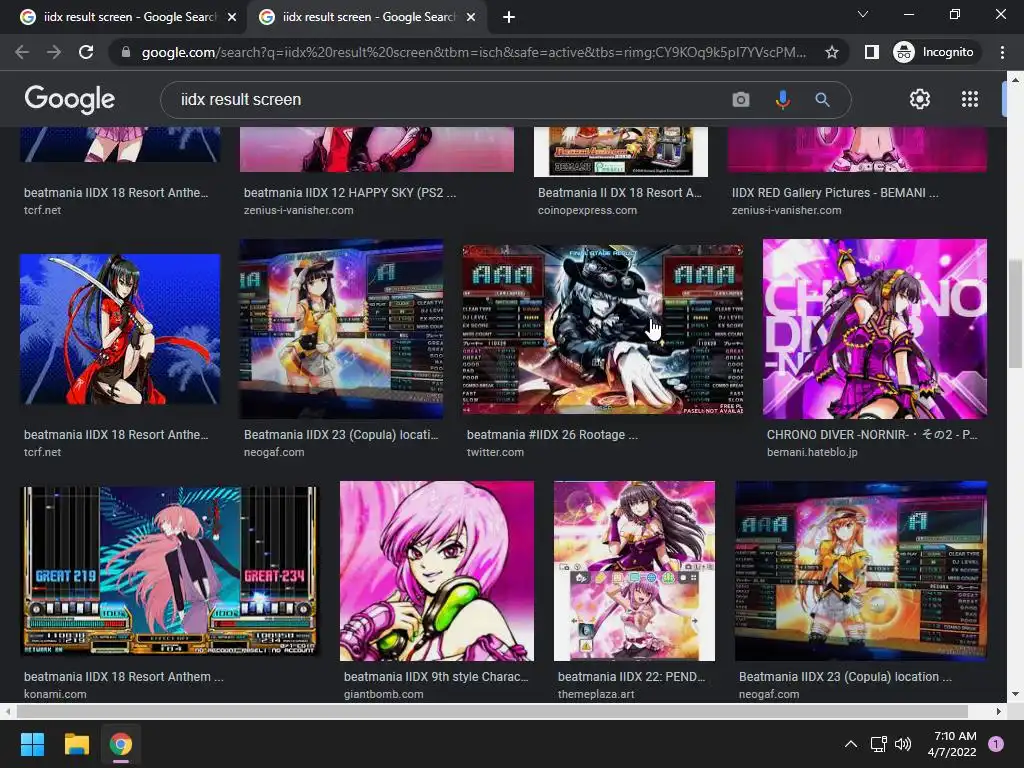Screen dimensions: 1024x768
Task: Close the first browser tab
Action: tap(232, 17)
